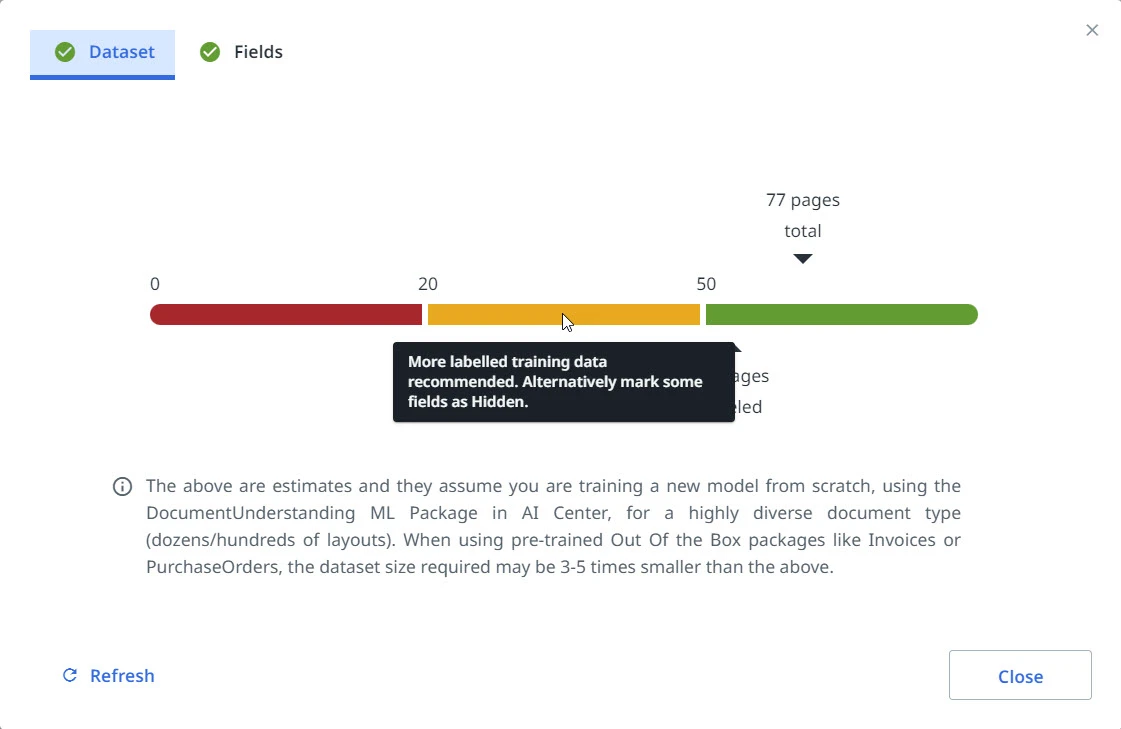
Task: Click the info icon beside estimates note
Action: click(x=122, y=487)
